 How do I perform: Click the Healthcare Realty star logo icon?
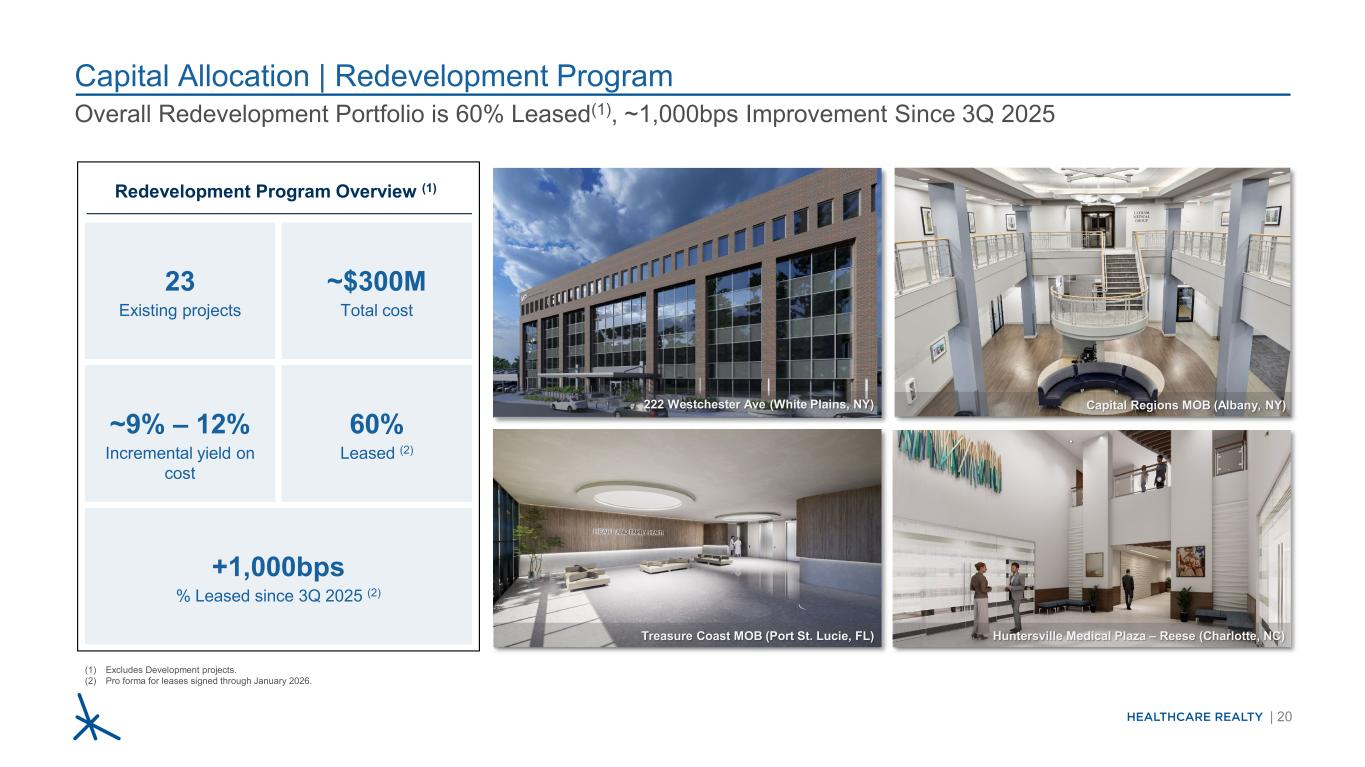[97, 717]
